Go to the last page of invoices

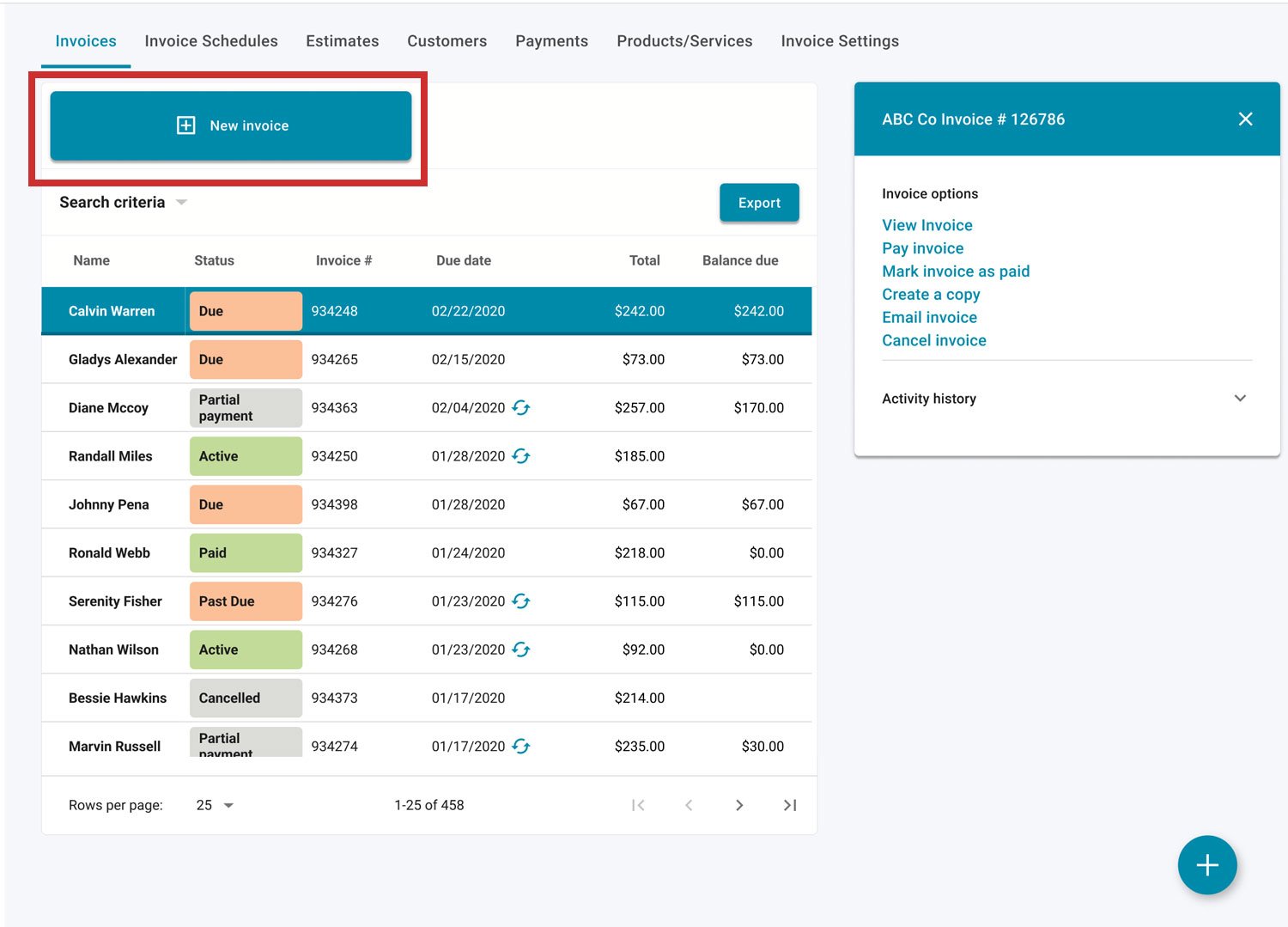[x=790, y=805]
